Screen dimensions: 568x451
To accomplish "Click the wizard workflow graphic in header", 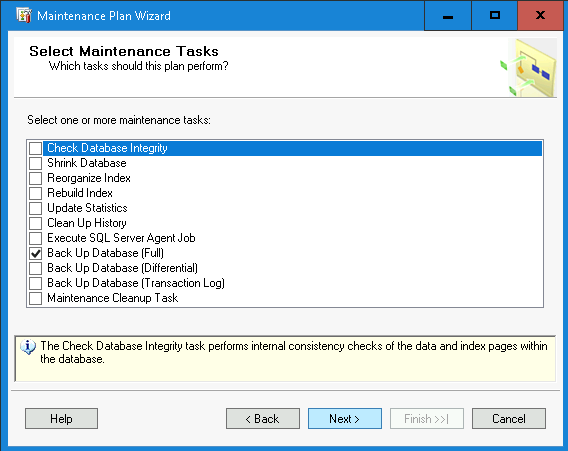I will (529, 68).
